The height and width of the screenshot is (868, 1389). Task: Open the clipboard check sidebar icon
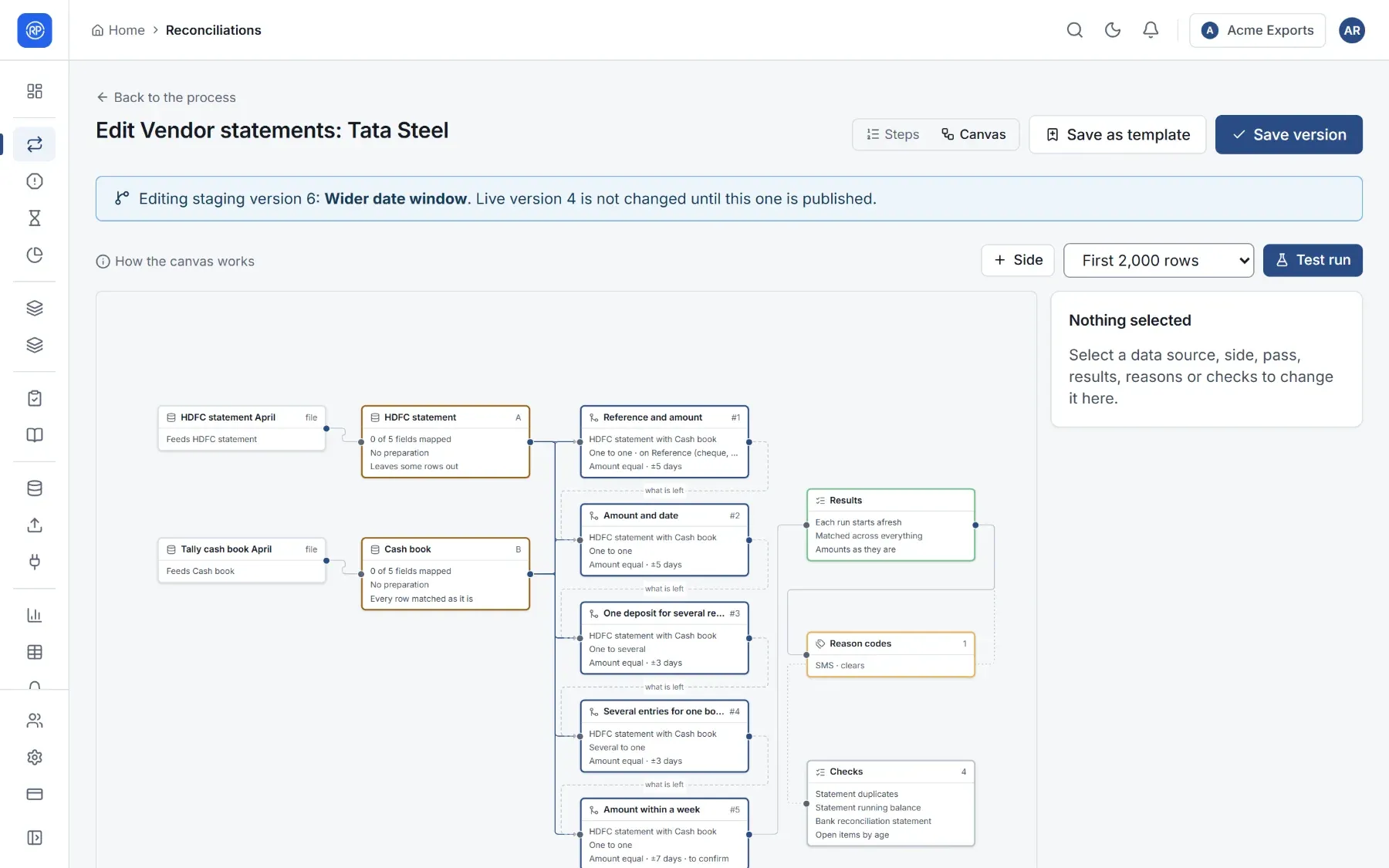tap(35, 398)
